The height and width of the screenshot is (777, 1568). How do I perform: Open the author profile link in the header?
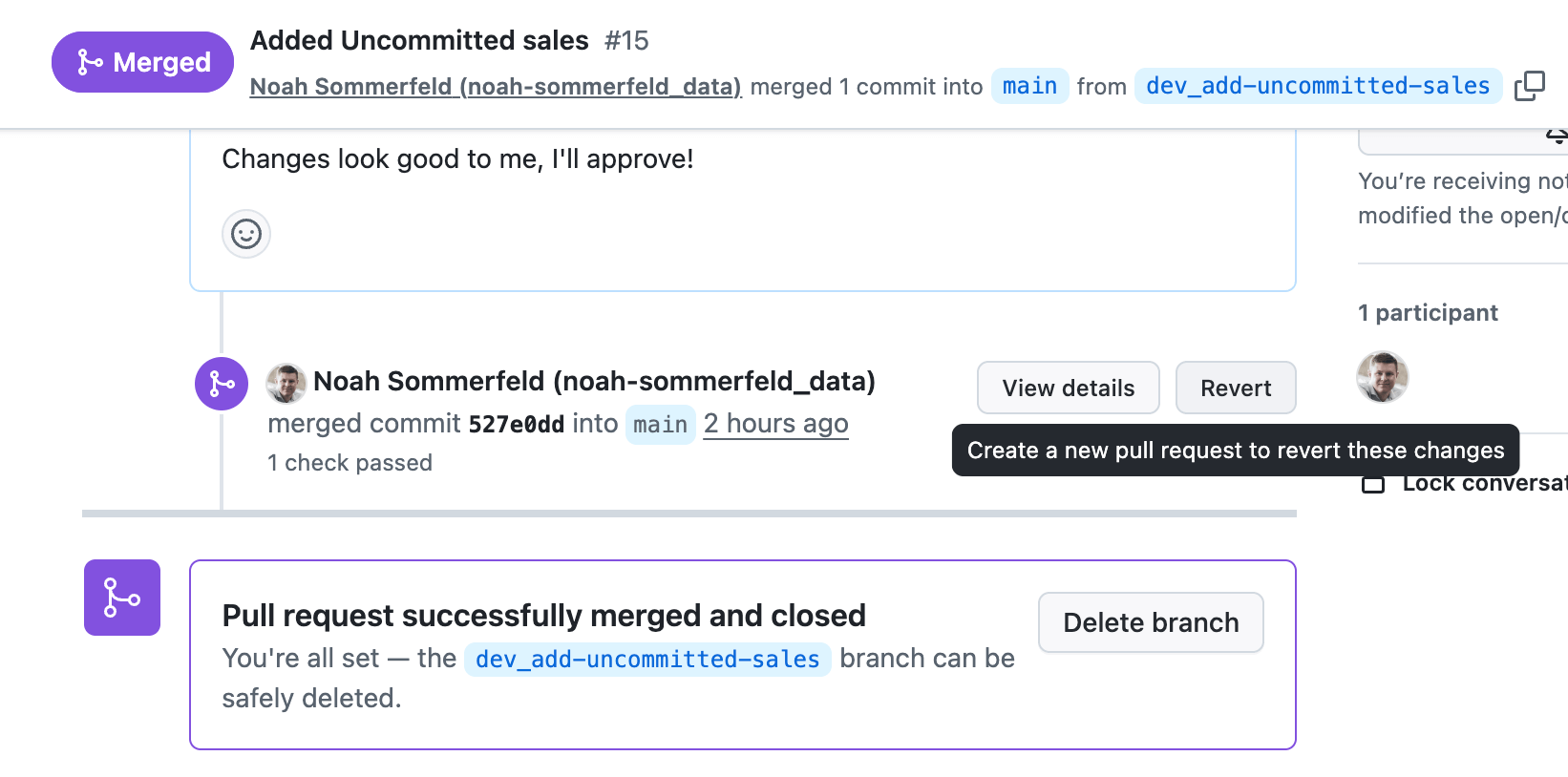[x=496, y=87]
